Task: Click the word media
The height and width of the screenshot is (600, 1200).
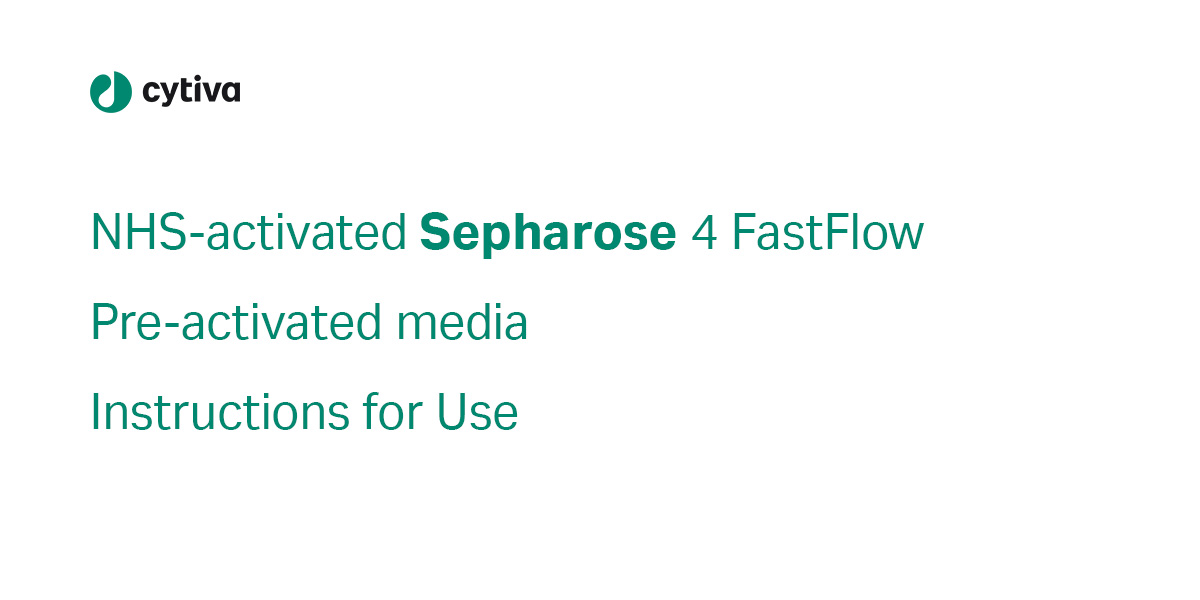Action: (x=463, y=323)
